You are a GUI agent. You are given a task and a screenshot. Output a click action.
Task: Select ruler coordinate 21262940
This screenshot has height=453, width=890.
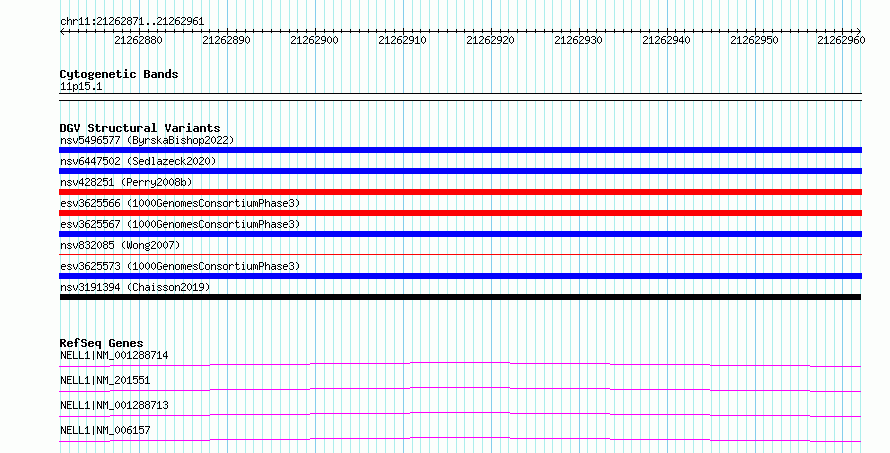(666, 40)
